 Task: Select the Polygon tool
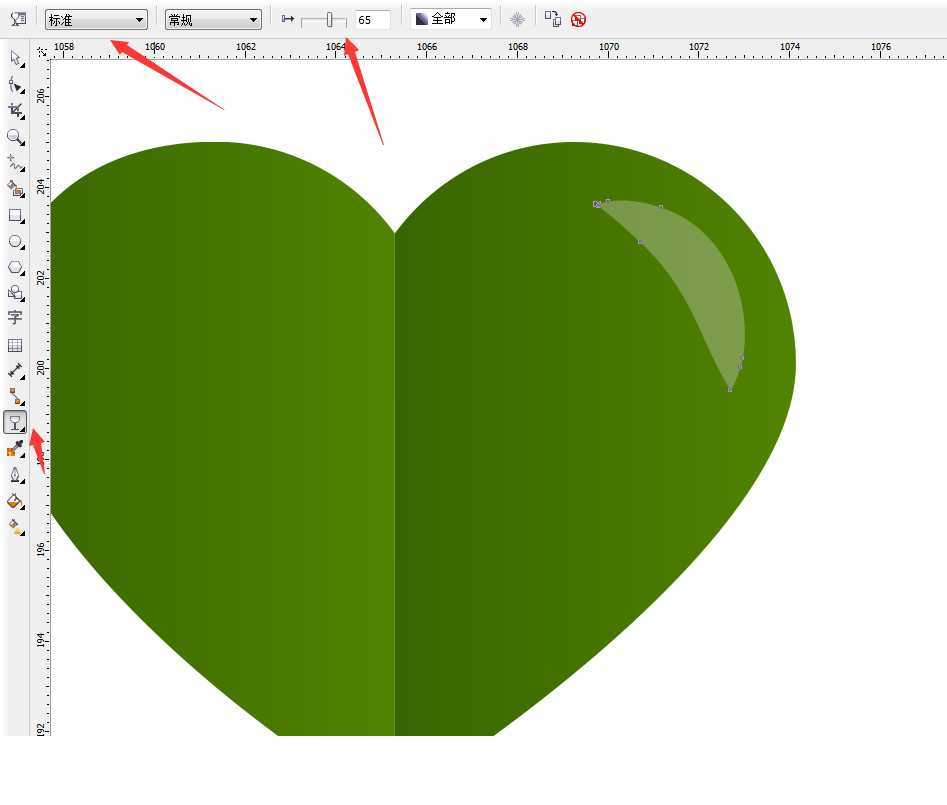pyautogui.click(x=15, y=267)
